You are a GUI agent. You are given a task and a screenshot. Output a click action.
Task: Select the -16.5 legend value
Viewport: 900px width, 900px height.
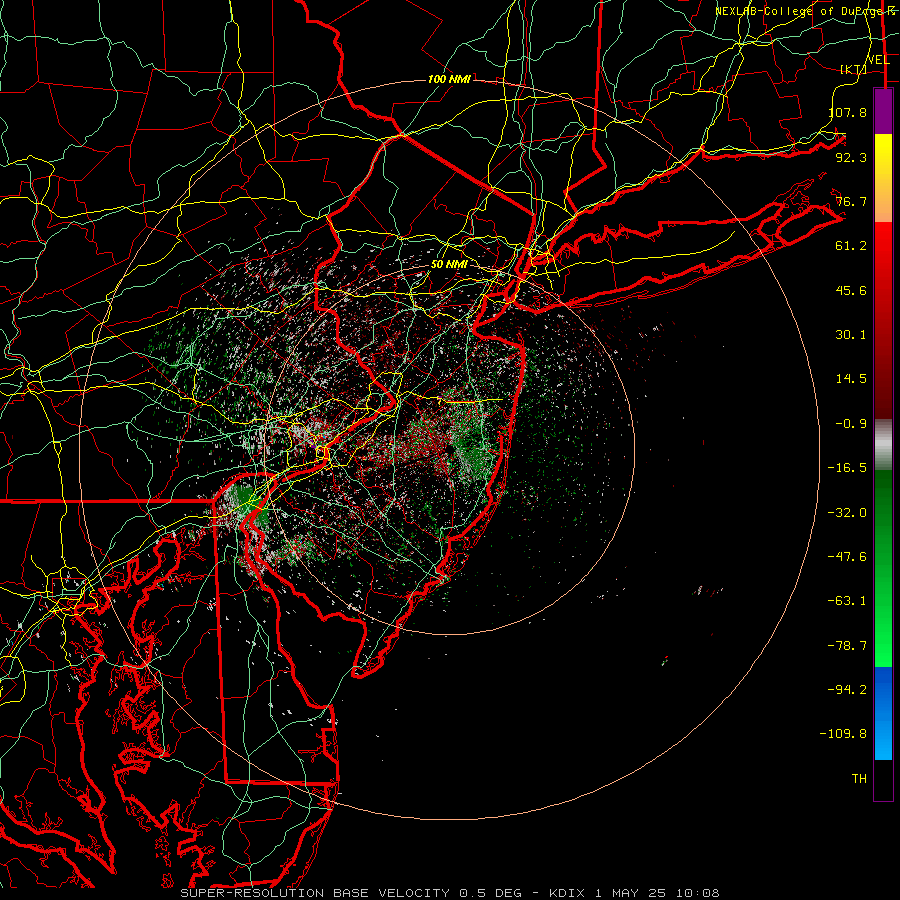pyautogui.click(x=848, y=468)
